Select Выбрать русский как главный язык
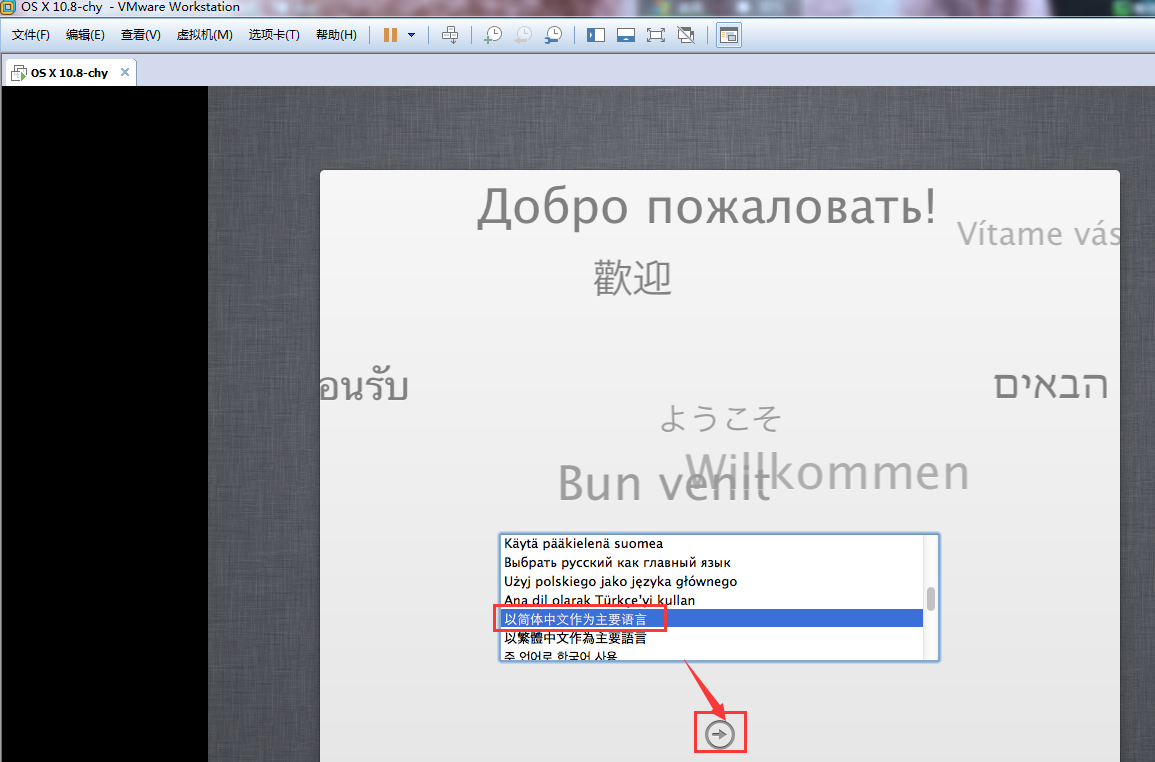This screenshot has height=762, width=1155. coord(711,562)
